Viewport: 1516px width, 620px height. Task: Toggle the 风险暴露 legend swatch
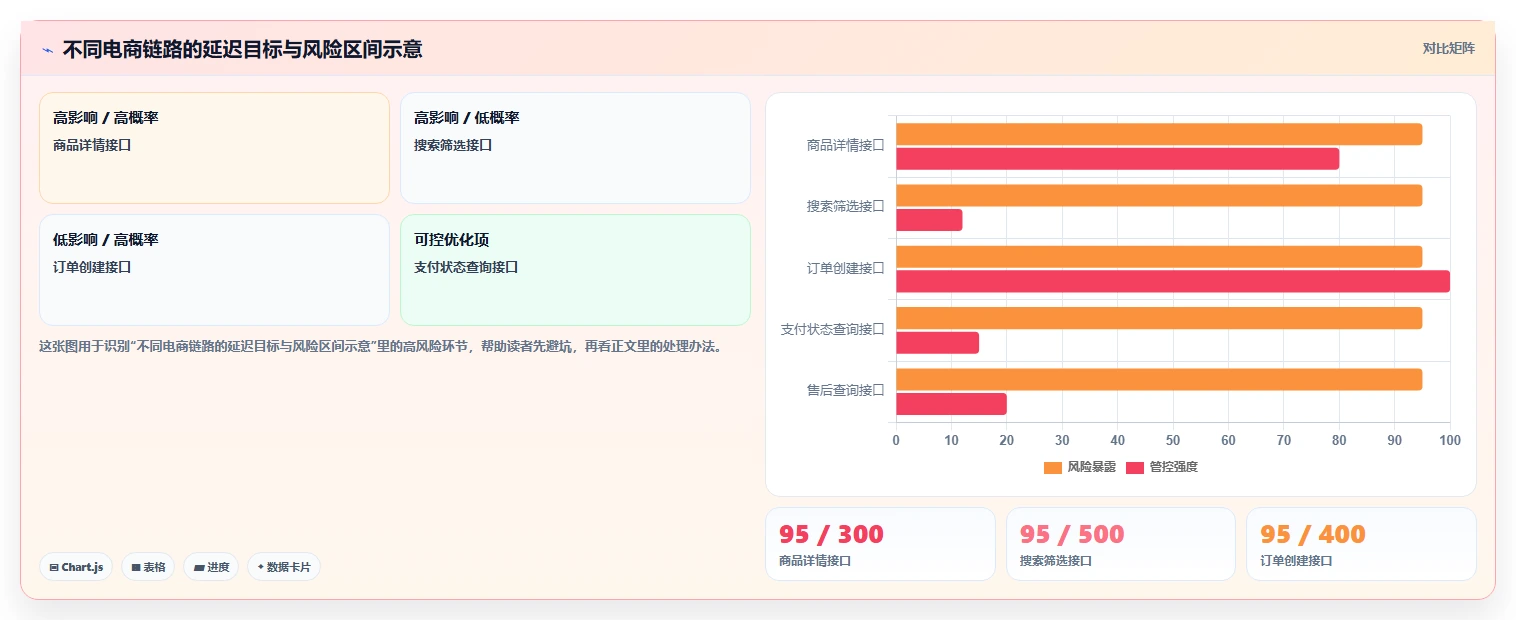click(1052, 467)
